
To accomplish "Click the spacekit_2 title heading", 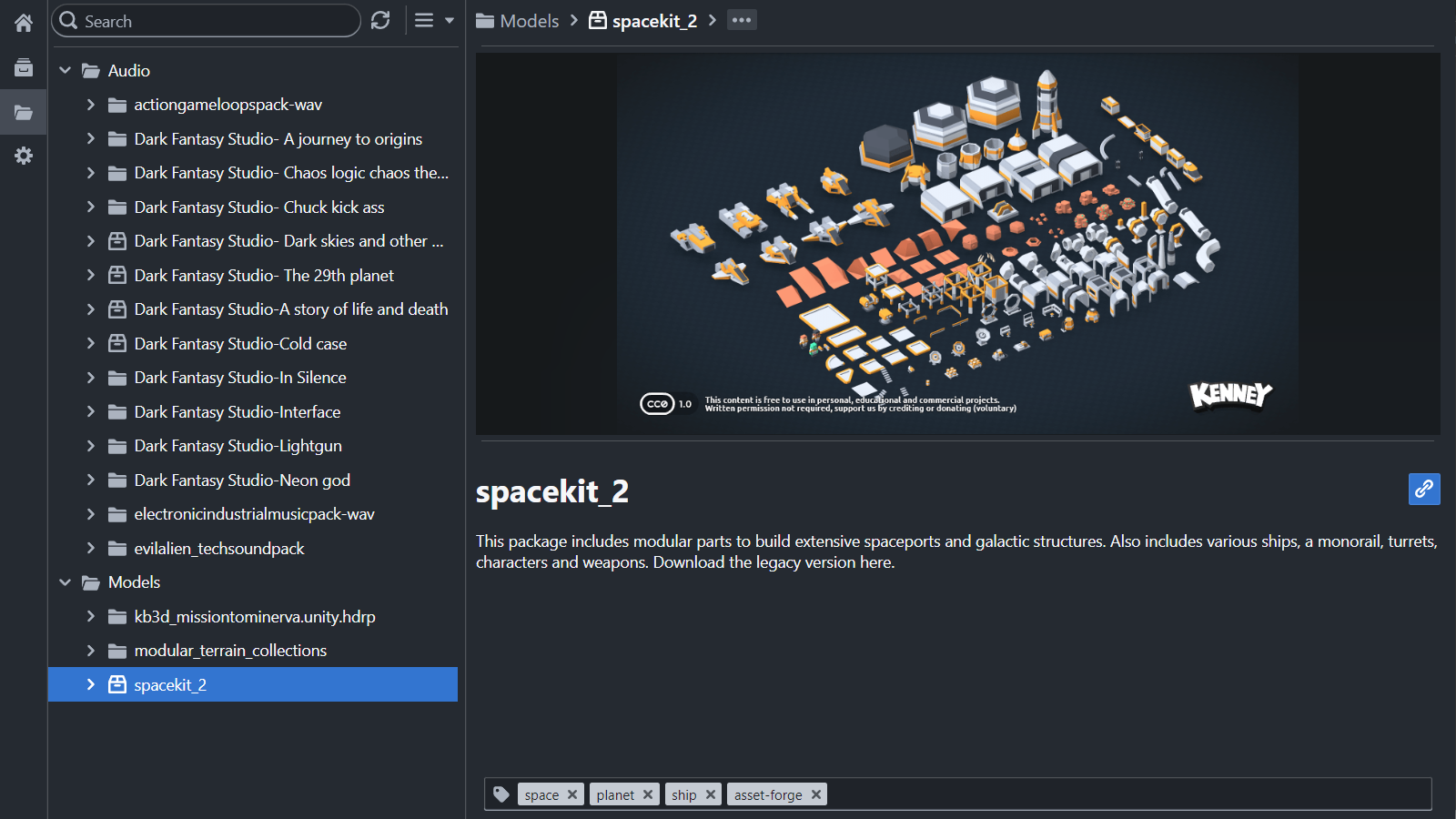I will pyautogui.click(x=552, y=491).
